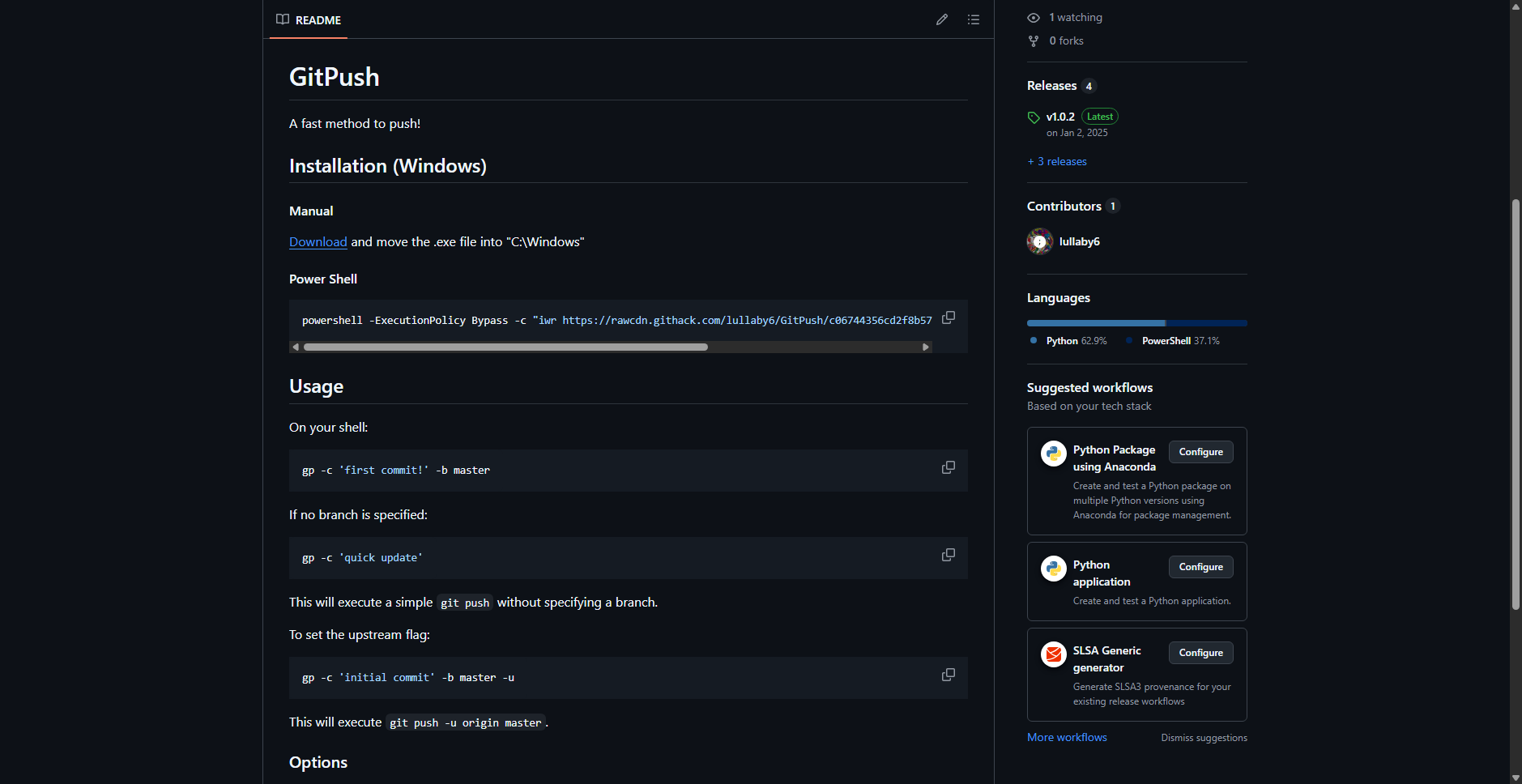Click the GitPush heading

click(x=335, y=77)
